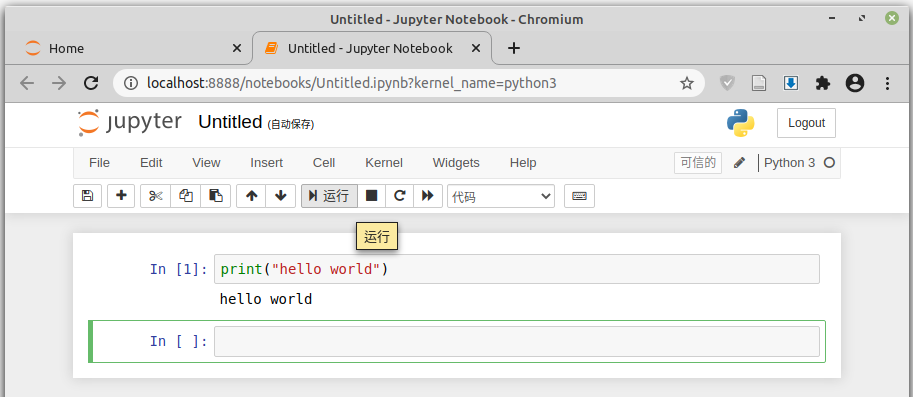Open the 代码 cell type dropdown
Image resolution: width=913 pixels, height=397 pixels.
coord(501,196)
